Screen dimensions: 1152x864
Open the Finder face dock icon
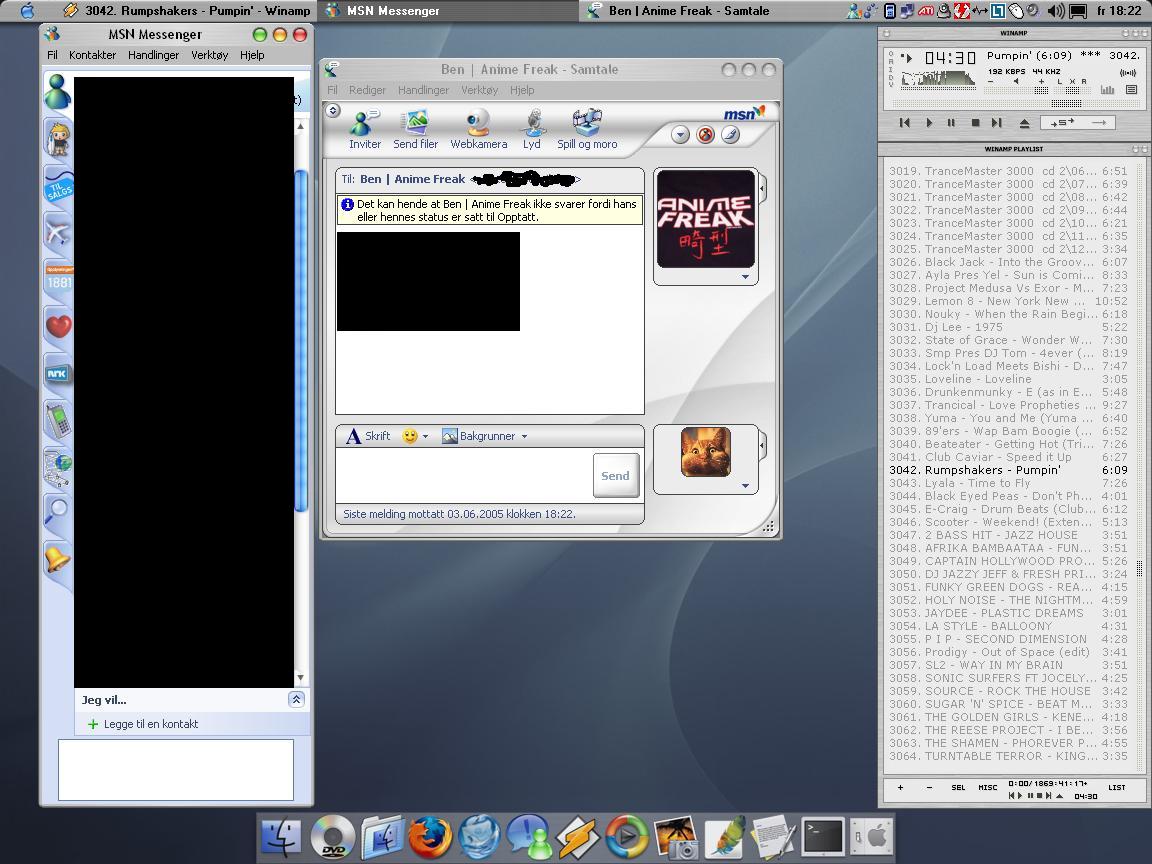[282, 837]
